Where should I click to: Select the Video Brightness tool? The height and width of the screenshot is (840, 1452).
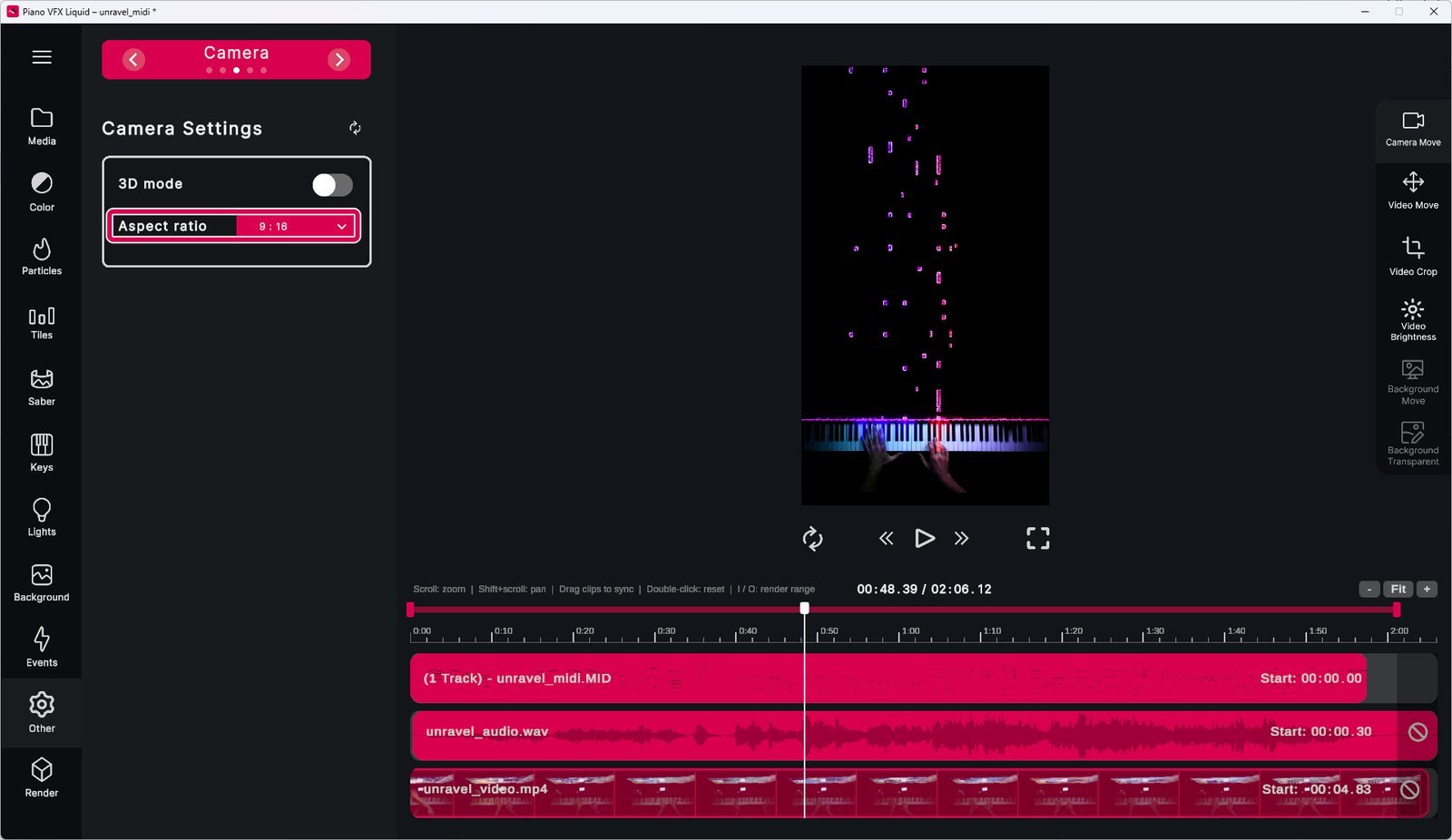point(1413,319)
